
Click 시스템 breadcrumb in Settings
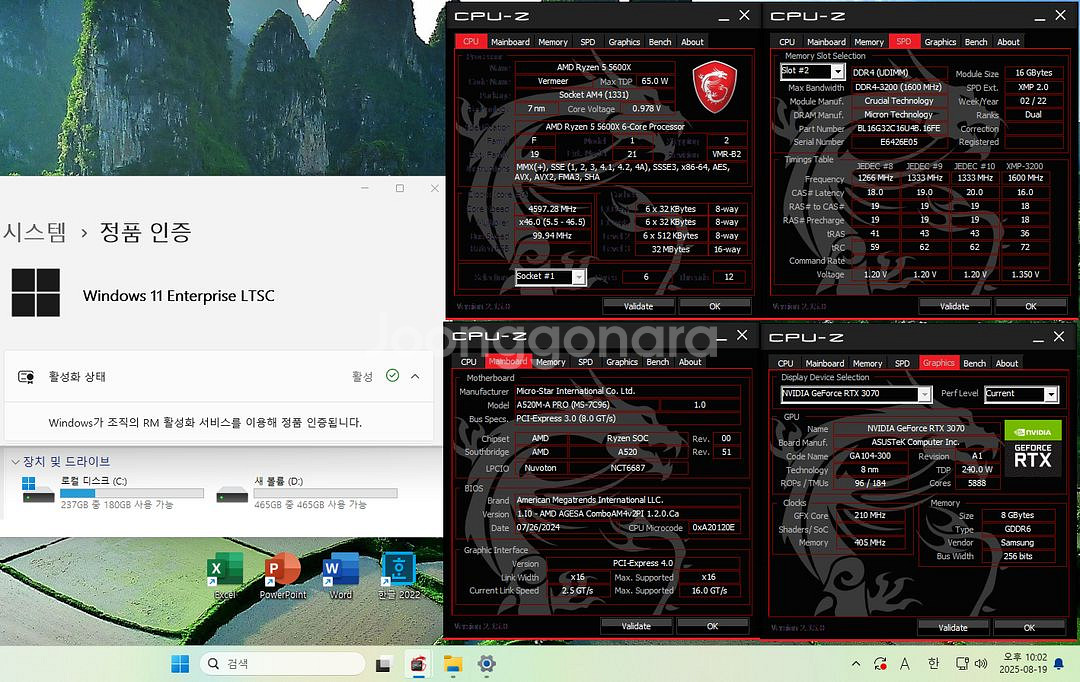tap(34, 231)
